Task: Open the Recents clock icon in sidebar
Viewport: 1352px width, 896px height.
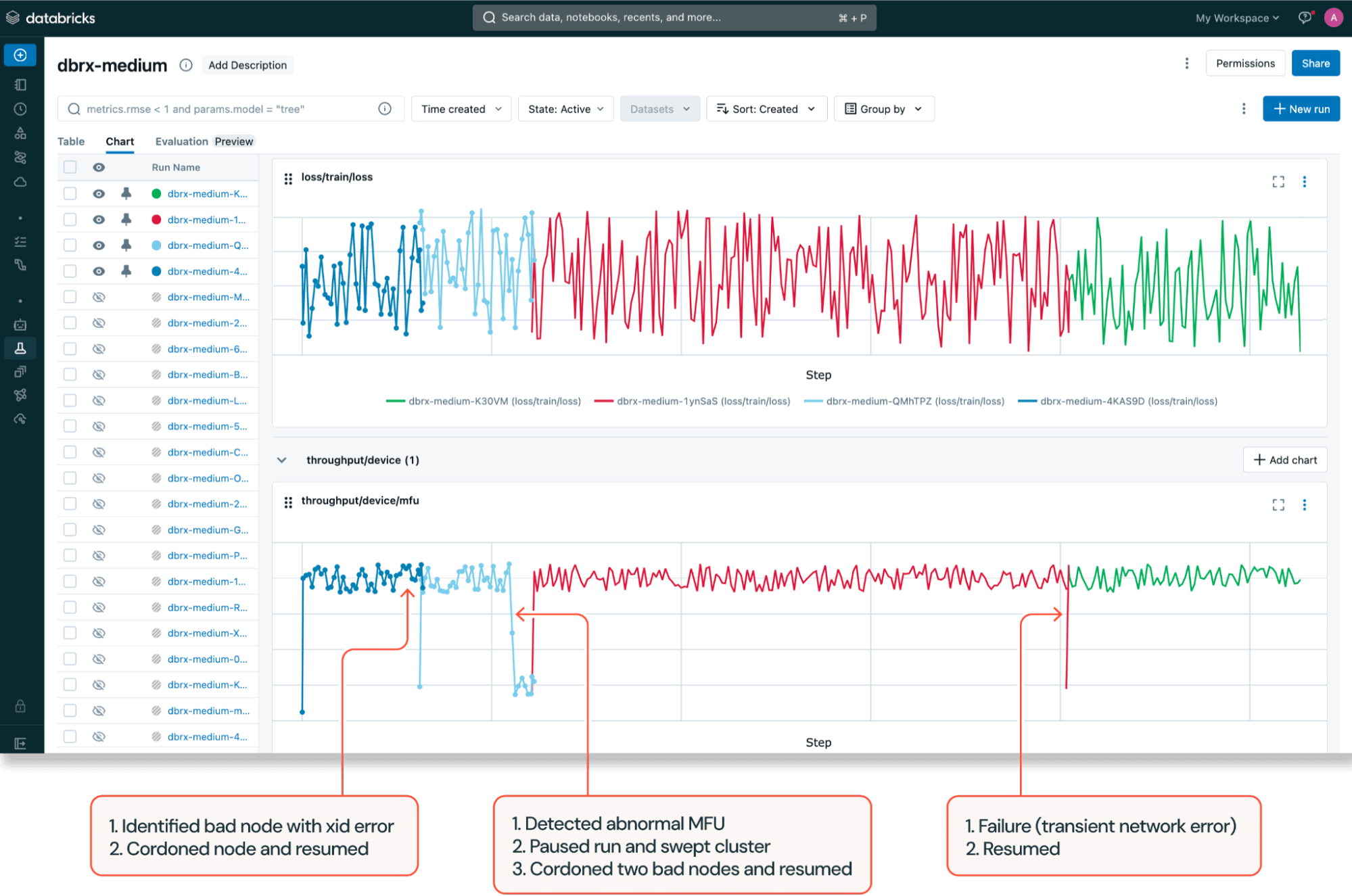Action: [20, 109]
